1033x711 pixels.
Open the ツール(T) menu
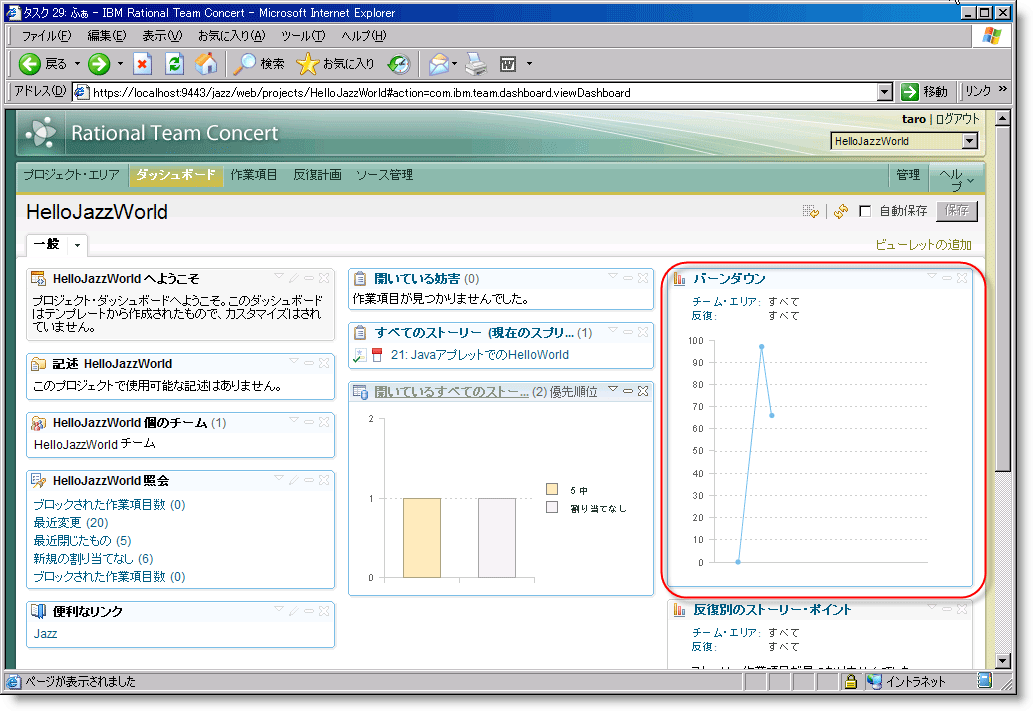pyautogui.click(x=302, y=36)
